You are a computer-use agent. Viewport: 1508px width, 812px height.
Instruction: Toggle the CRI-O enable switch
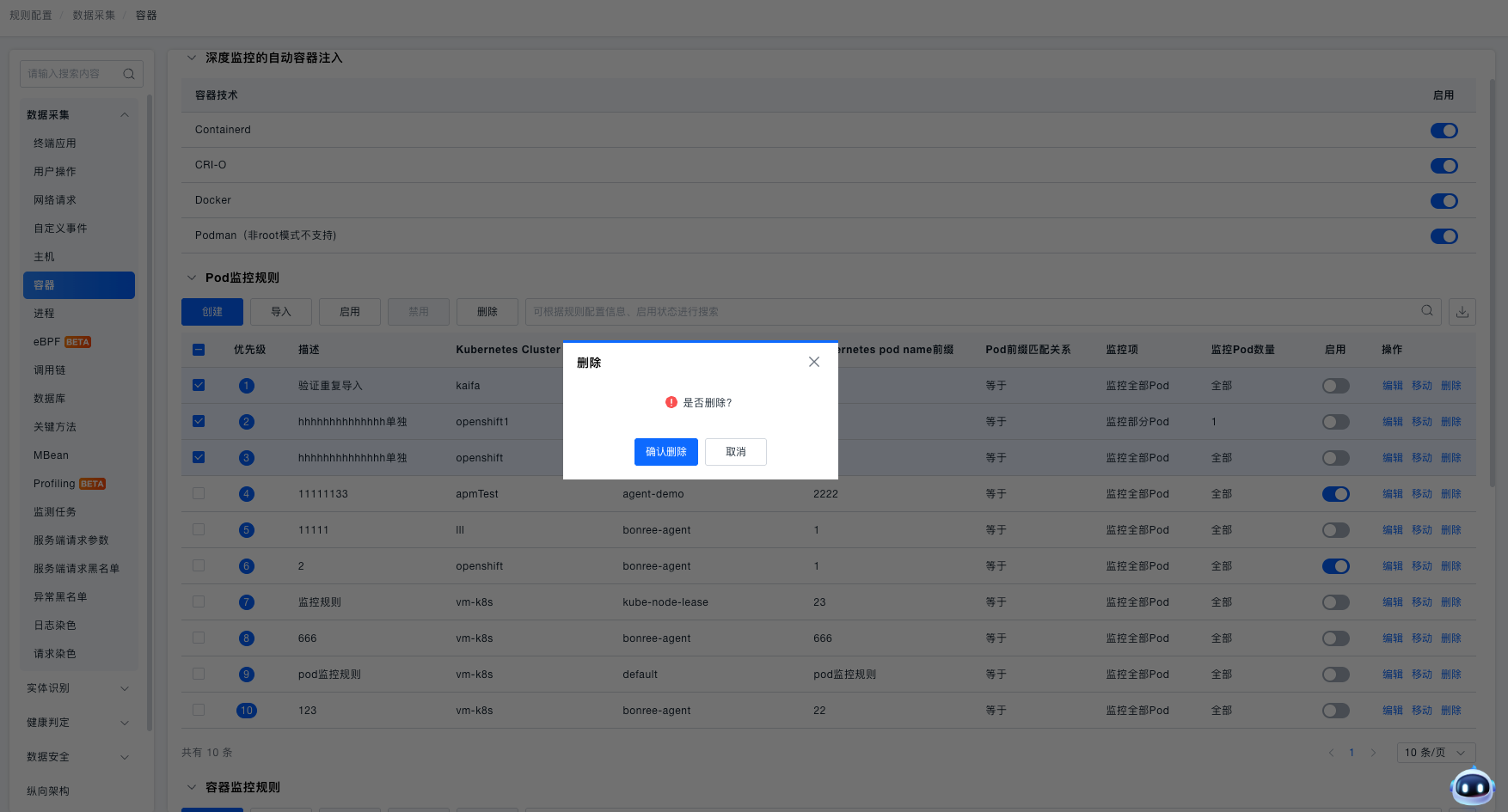click(x=1444, y=166)
